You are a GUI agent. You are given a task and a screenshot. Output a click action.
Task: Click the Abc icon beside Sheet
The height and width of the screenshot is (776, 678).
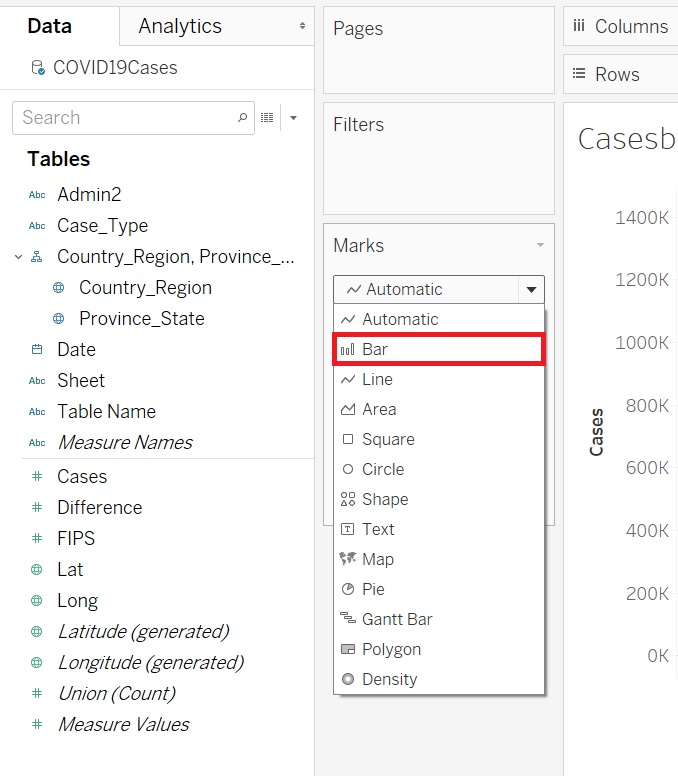[37, 381]
